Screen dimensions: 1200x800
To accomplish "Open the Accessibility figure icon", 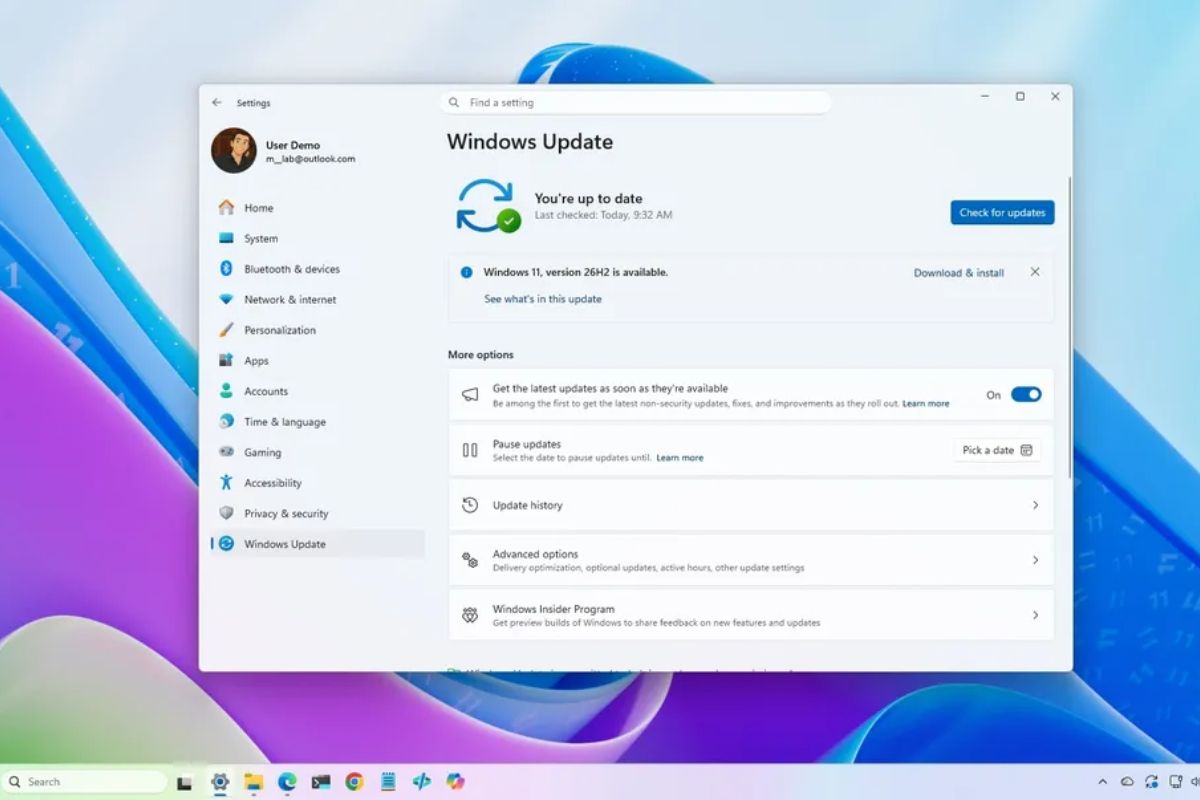I will point(226,483).
